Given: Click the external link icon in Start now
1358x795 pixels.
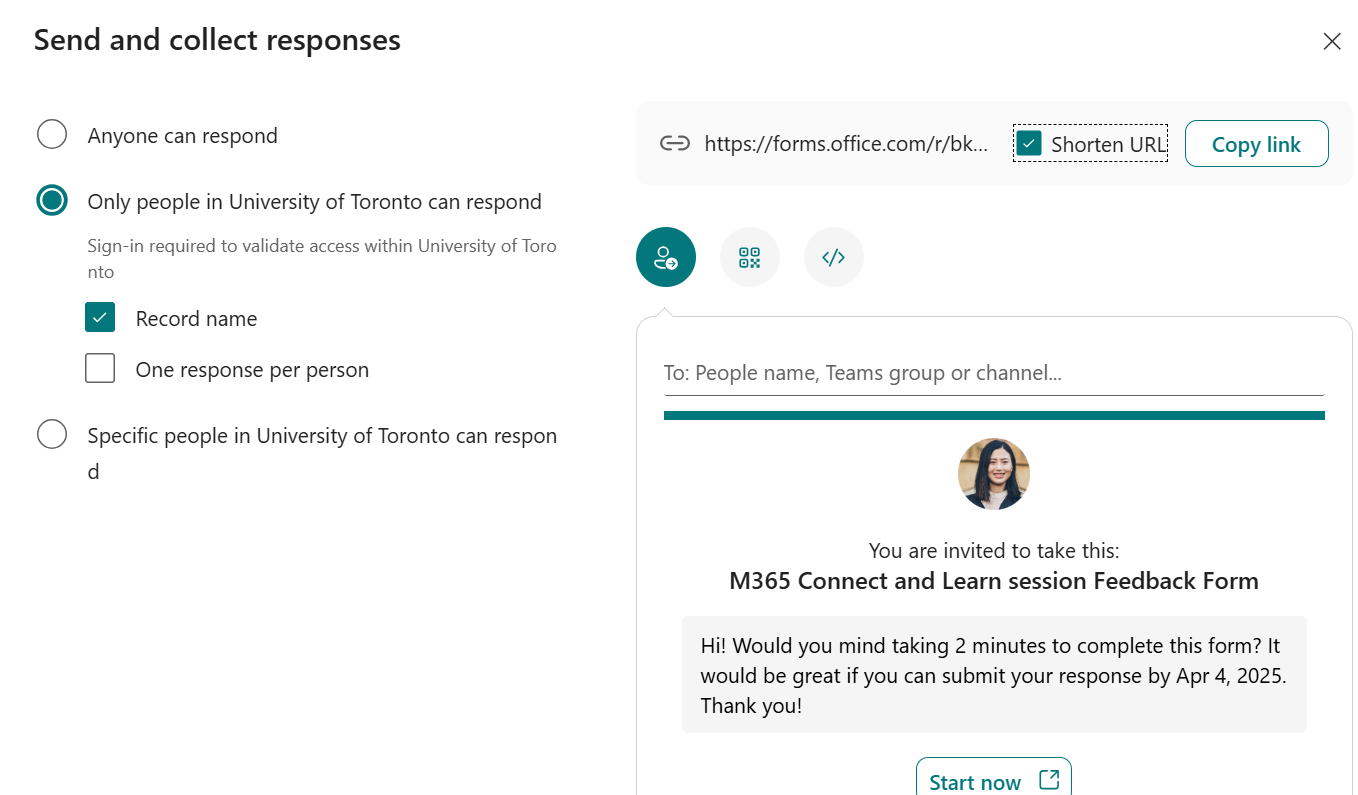Looking at the screenshot, I should click(1049, 780).
